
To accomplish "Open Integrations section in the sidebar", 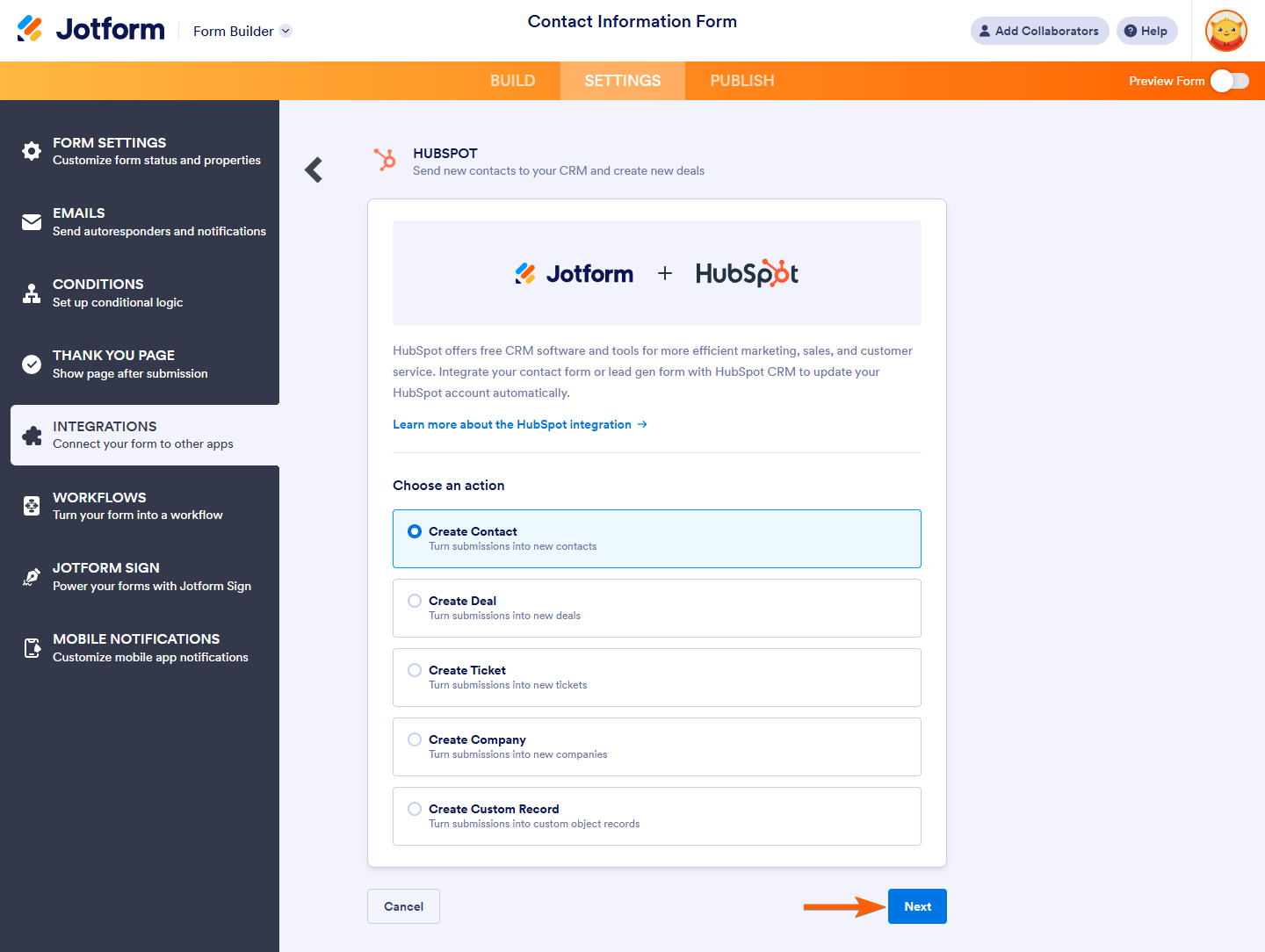I will tap(145, 435).
